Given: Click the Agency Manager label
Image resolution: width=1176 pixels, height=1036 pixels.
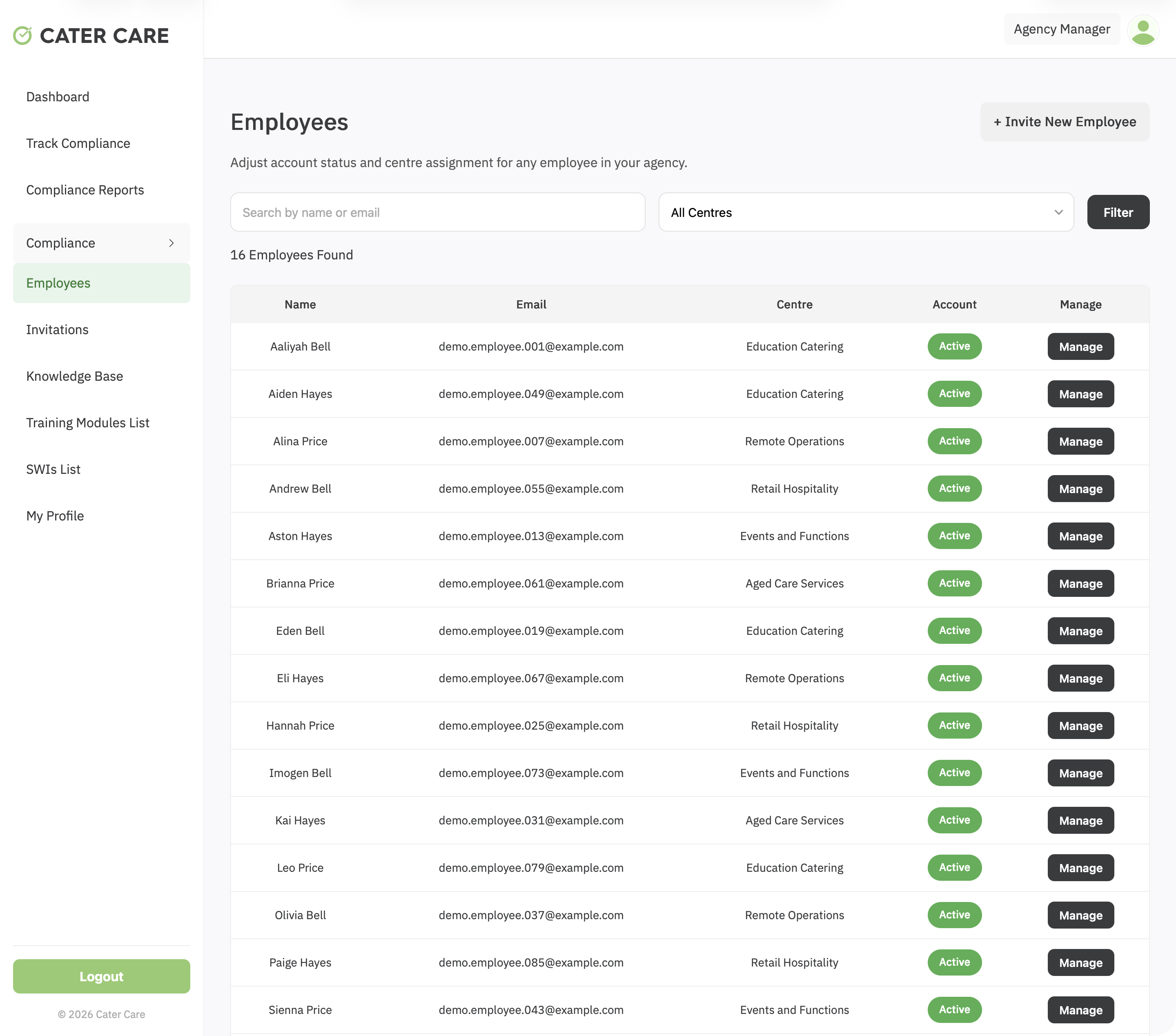Looking at the screenshot, I should click(x=1062, y=29).
